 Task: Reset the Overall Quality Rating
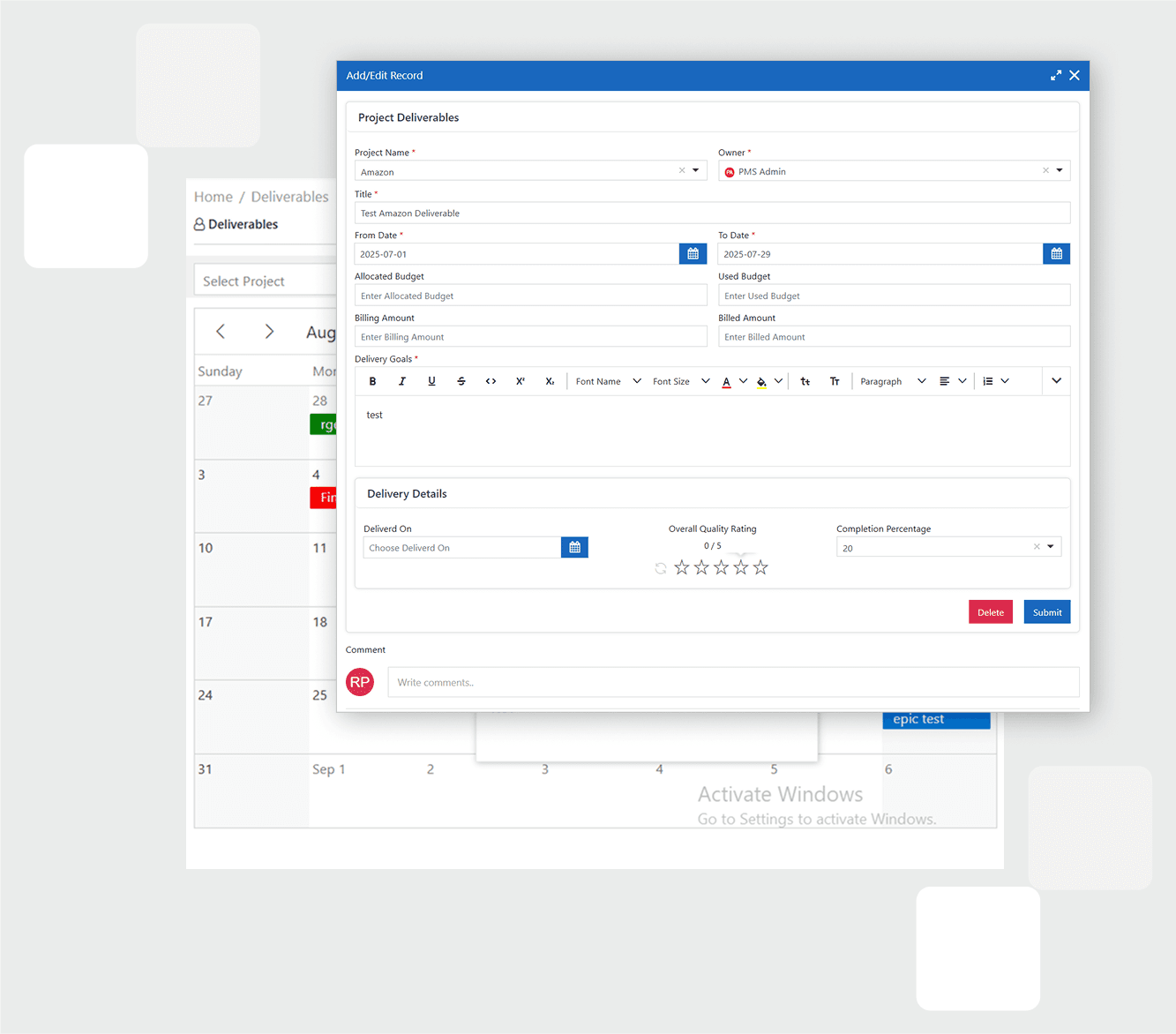tap(661, 568)
